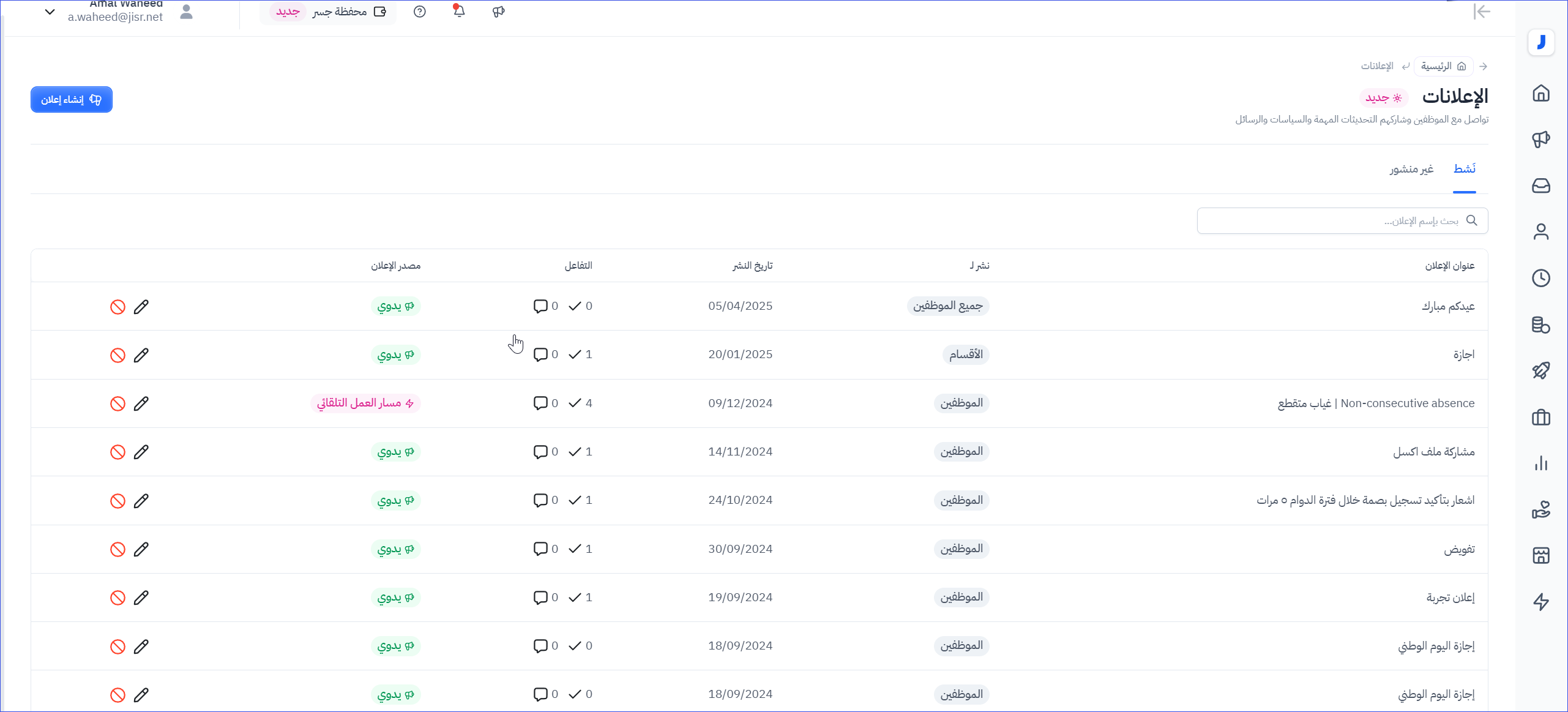This screenshot has height=712, width=1568.
Task: Click the breadcrumb back arrow
Action: point(1483,66)
